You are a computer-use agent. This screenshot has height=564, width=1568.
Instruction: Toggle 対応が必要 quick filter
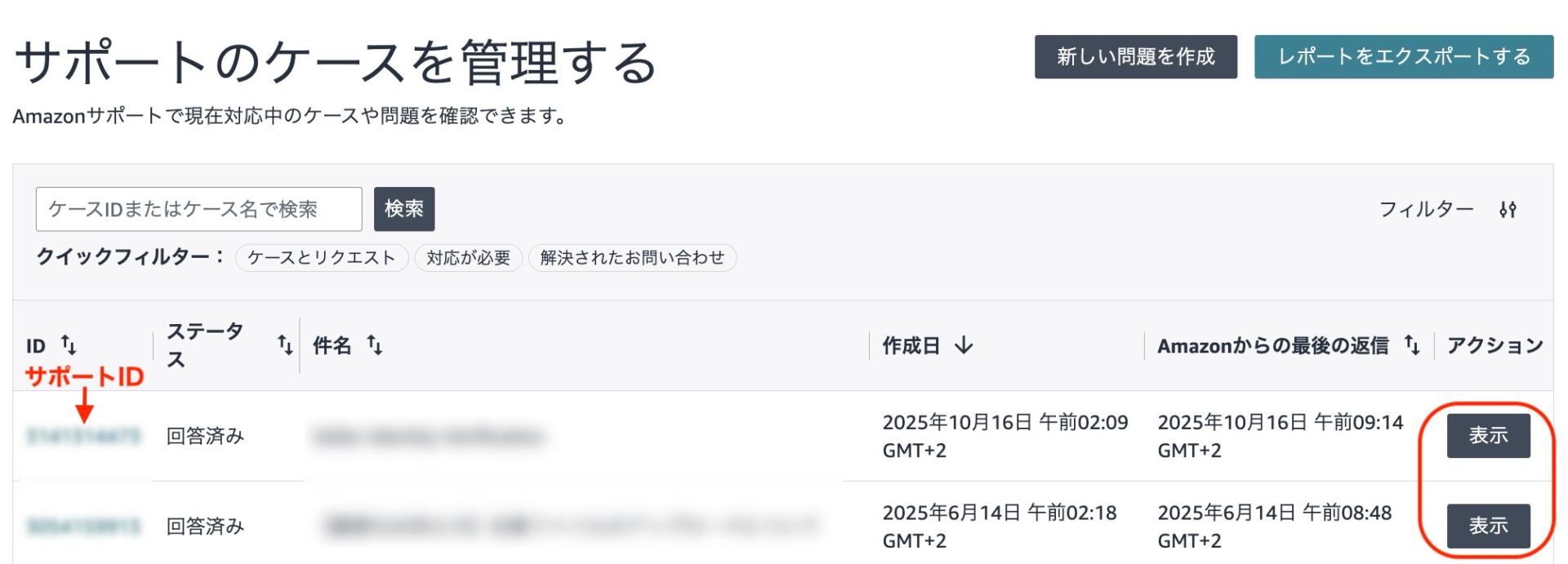[468, 258]
